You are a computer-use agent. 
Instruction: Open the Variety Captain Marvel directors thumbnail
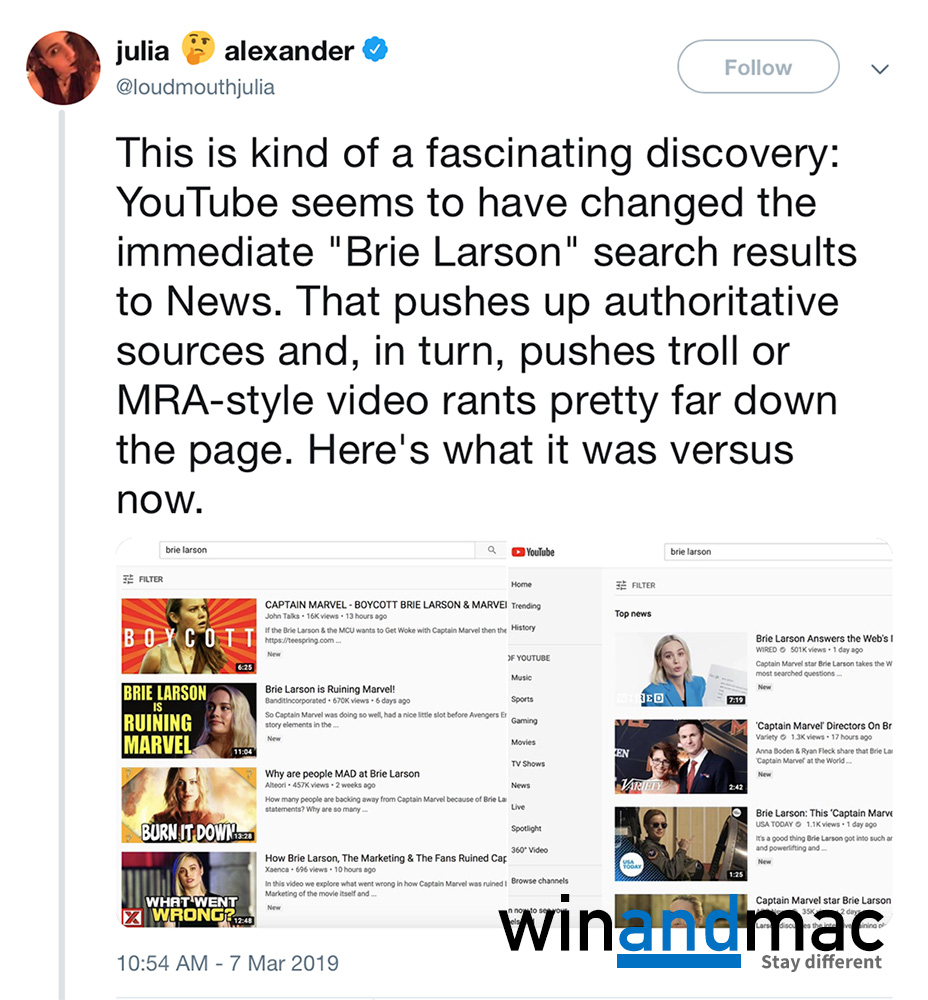tap(681, 756)
